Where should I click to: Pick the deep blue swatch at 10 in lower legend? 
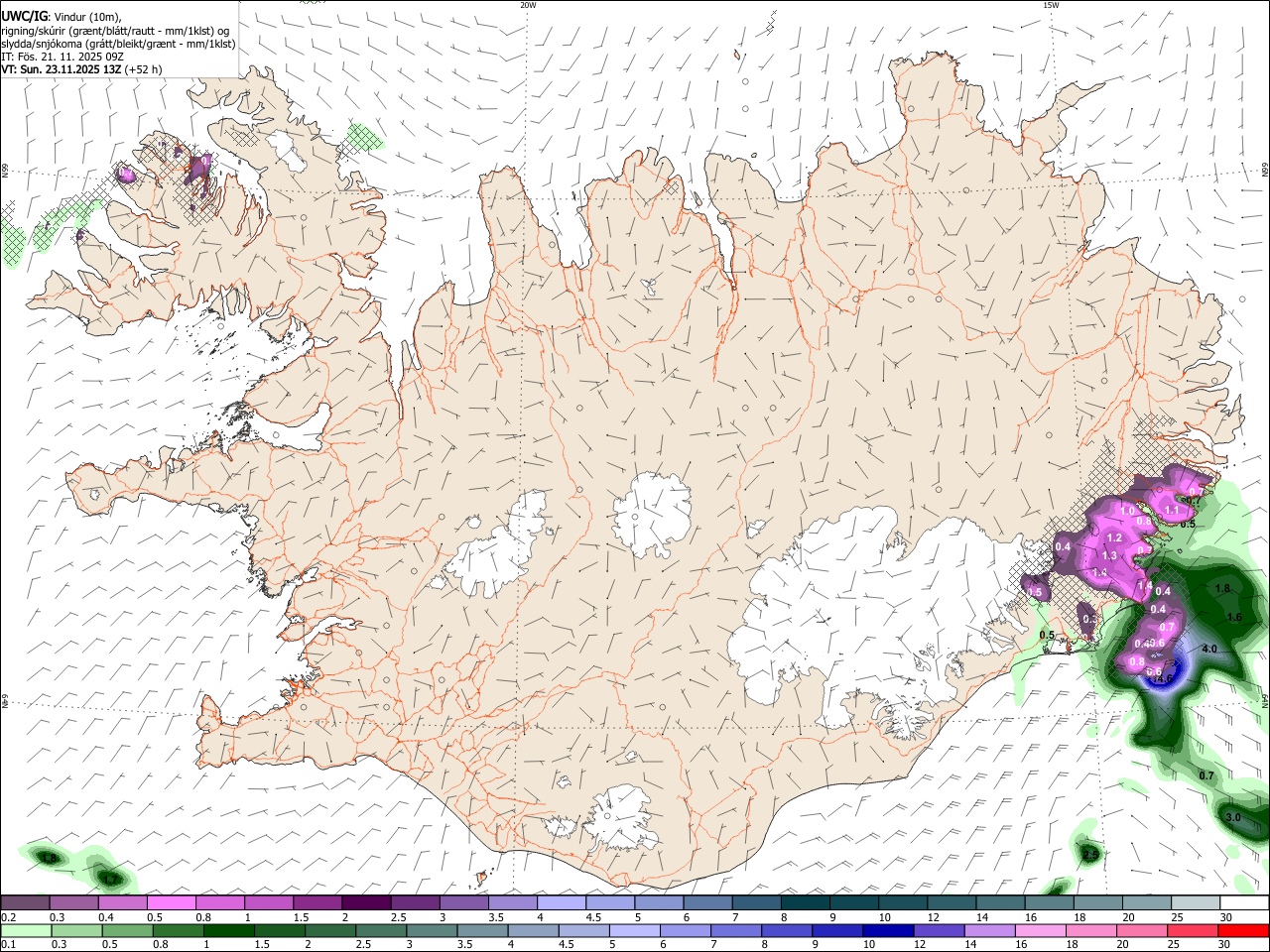pos(887,930)
